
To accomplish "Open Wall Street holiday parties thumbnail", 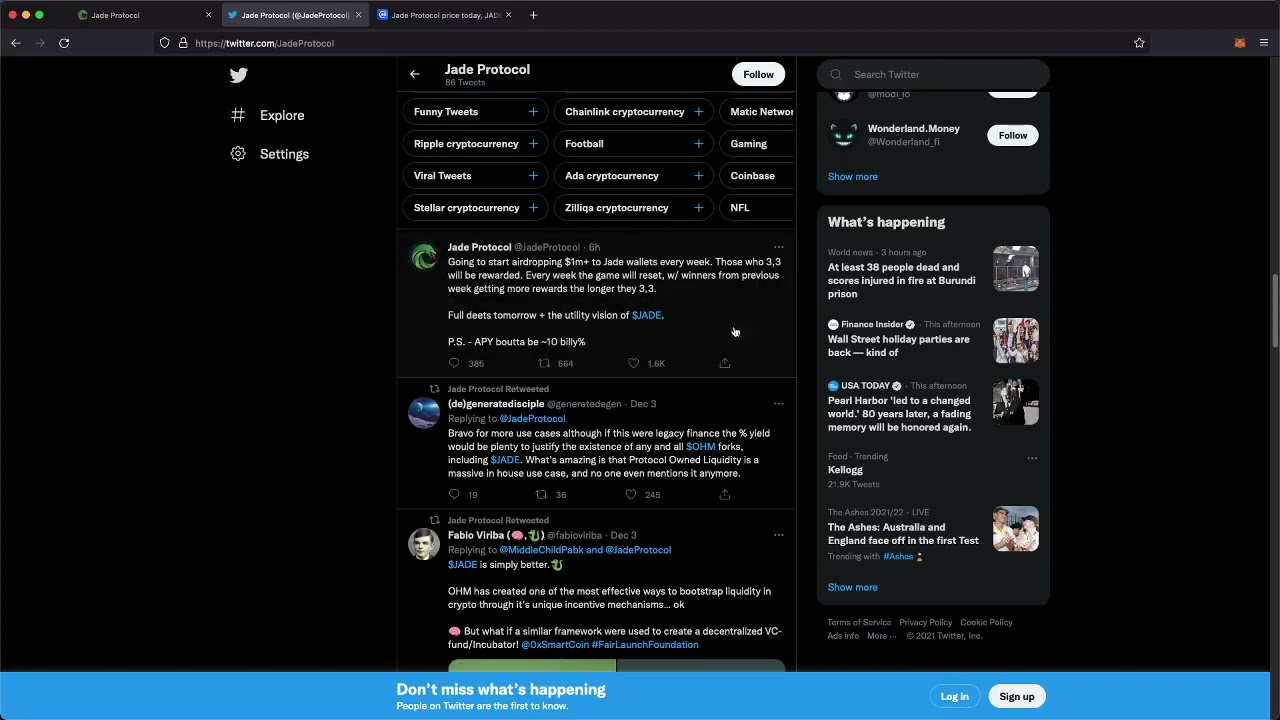I will tap(1015, 341).
